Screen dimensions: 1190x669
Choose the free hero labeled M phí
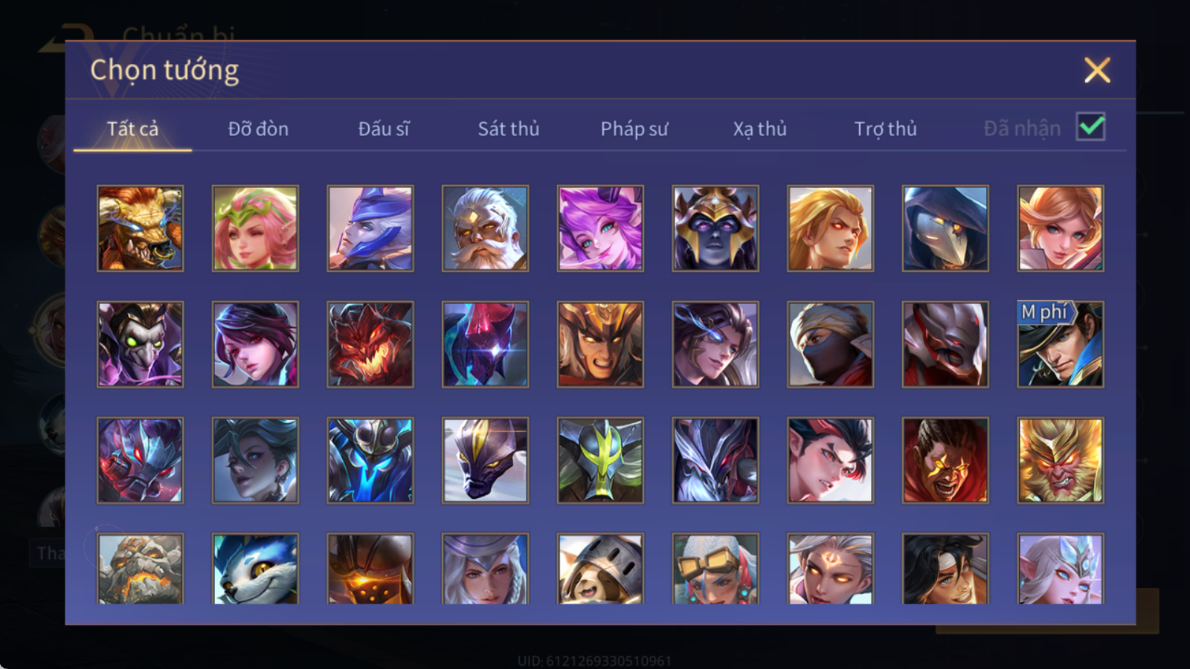(1060, 344)
